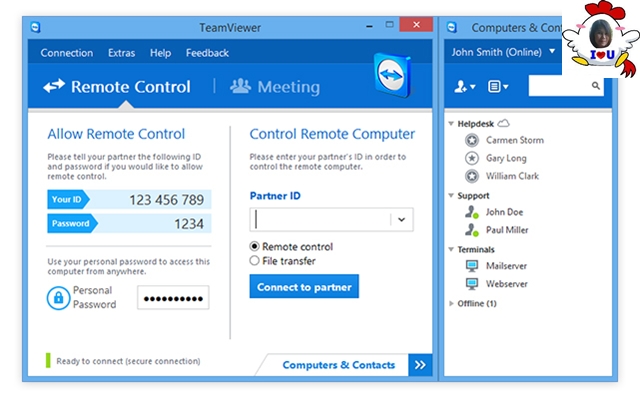Click the Control Remote Computer heading
Viewport: 640px width, 400px height.
(x=332, y=134)
